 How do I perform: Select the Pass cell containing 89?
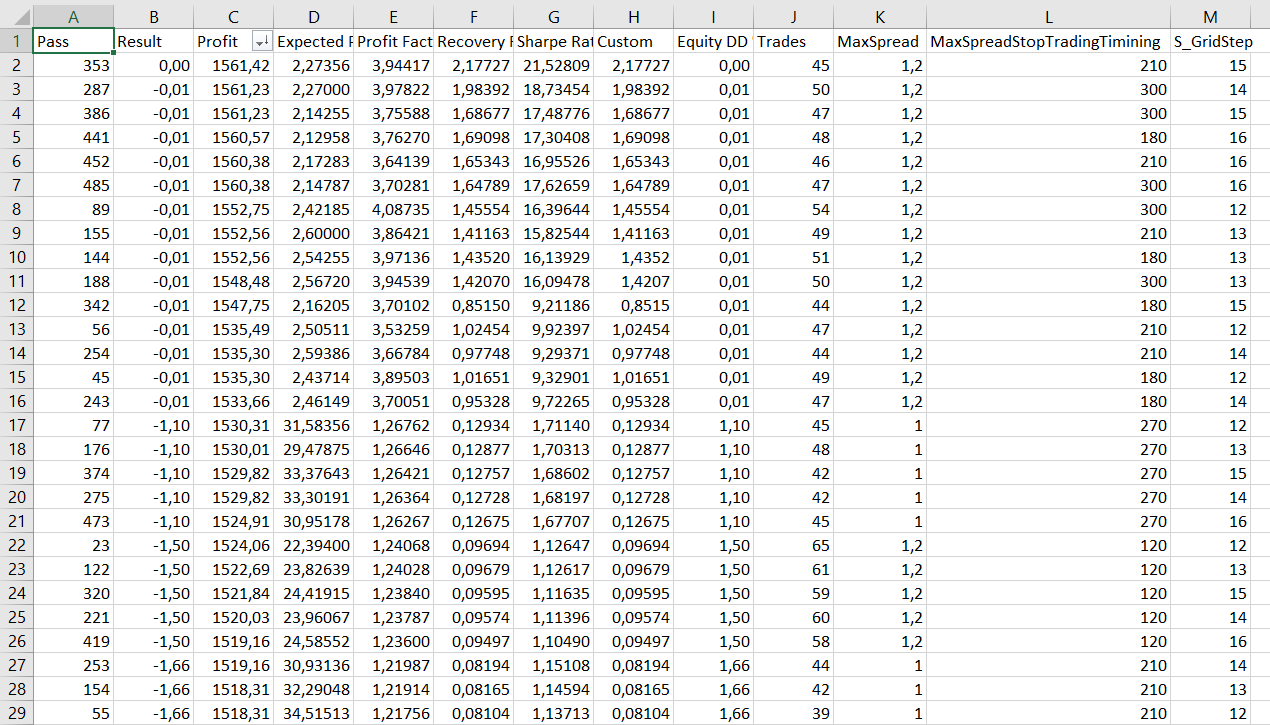coord(73,209)
